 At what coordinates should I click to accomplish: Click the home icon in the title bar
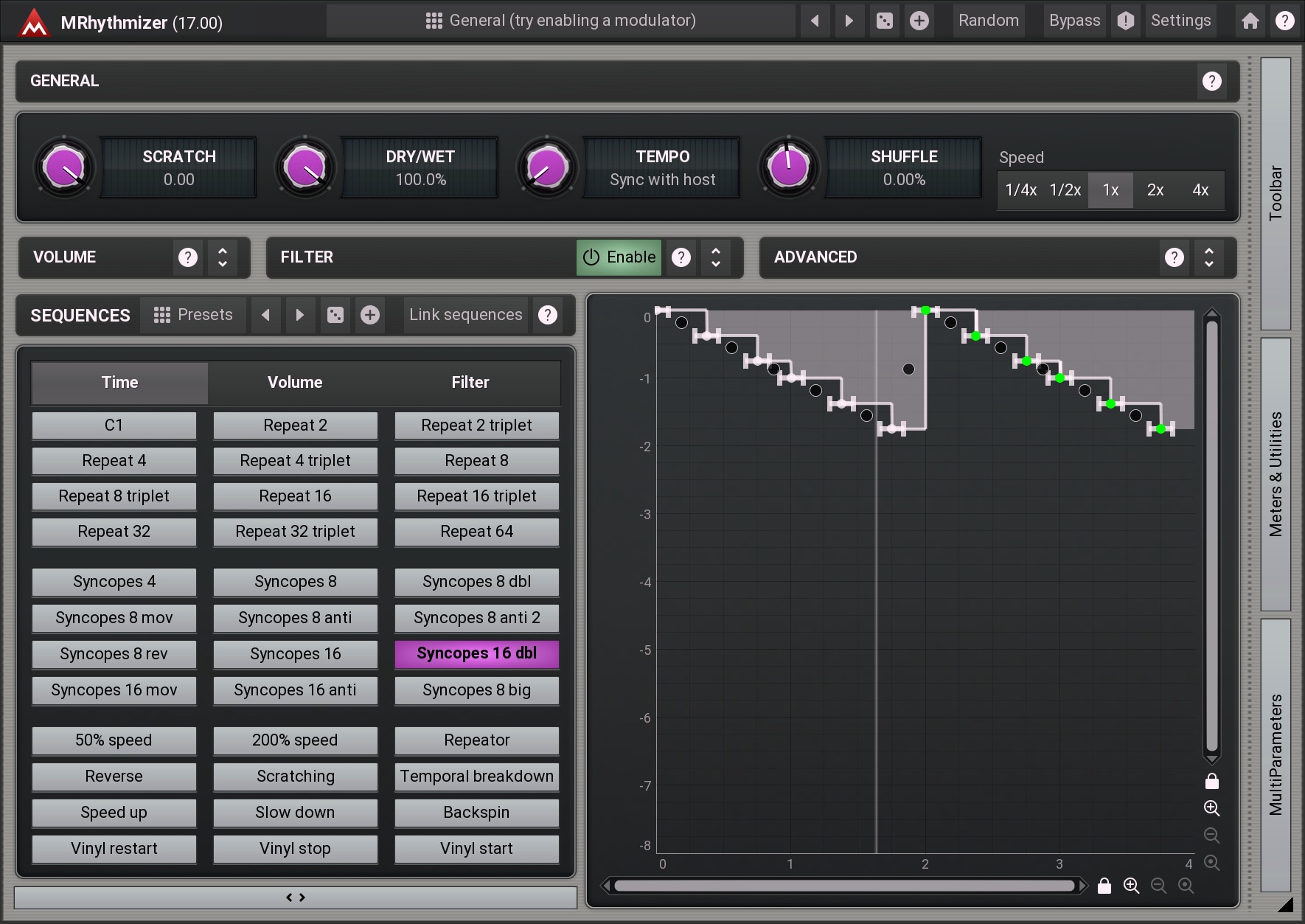coord(1250,21)
